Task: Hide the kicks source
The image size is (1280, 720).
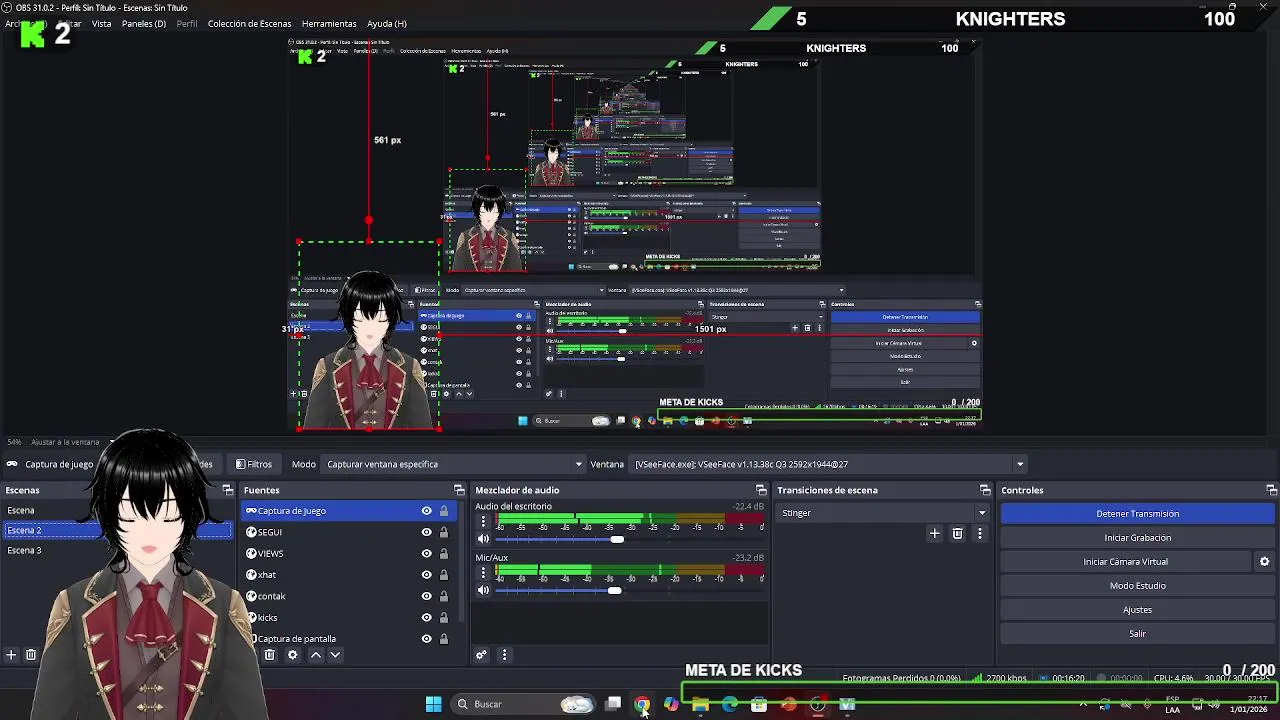Action: [426, 618]
